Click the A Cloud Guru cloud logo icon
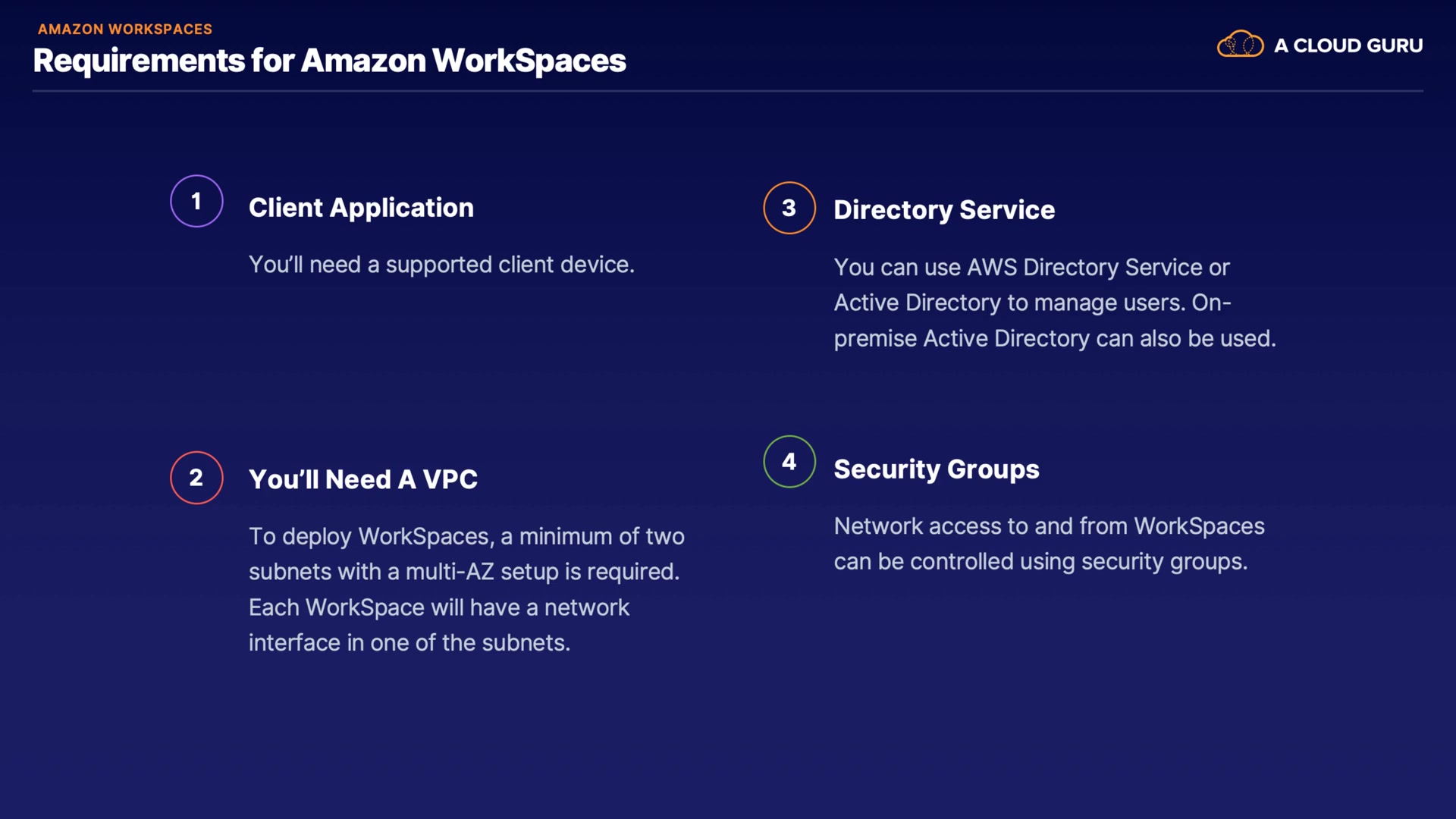The width and height of the screenshot is (1456, 819). [x=1240, y=45]
